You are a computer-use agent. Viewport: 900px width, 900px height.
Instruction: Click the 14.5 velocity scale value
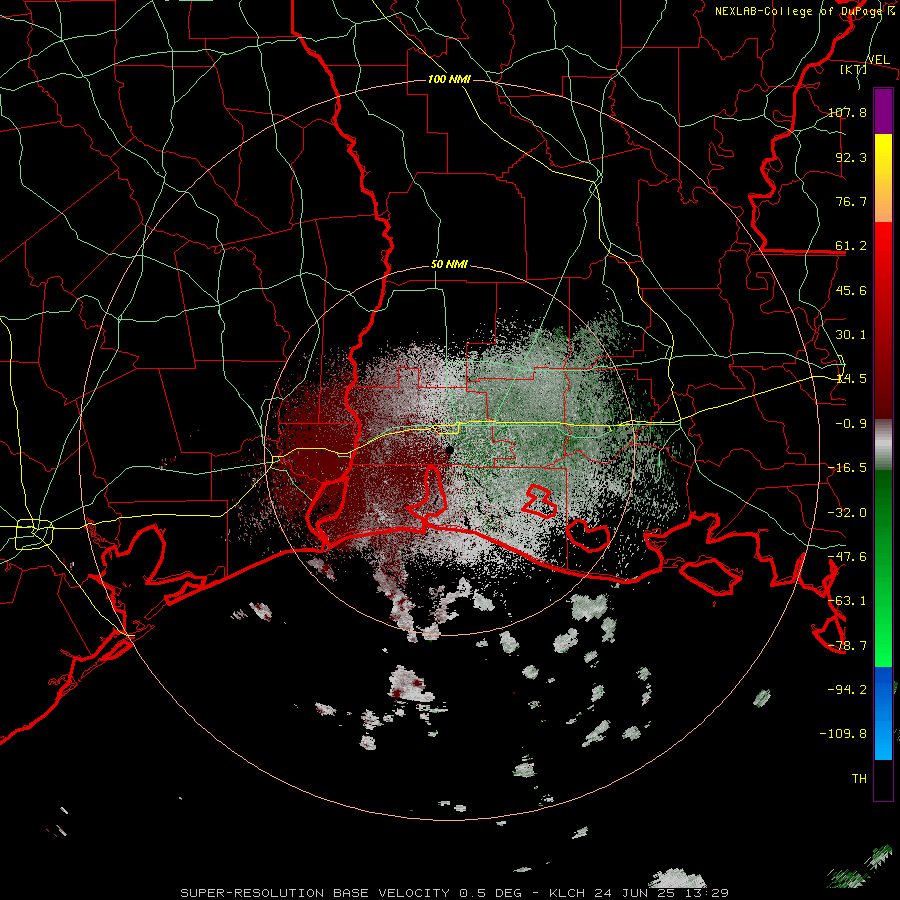(851, 379)
